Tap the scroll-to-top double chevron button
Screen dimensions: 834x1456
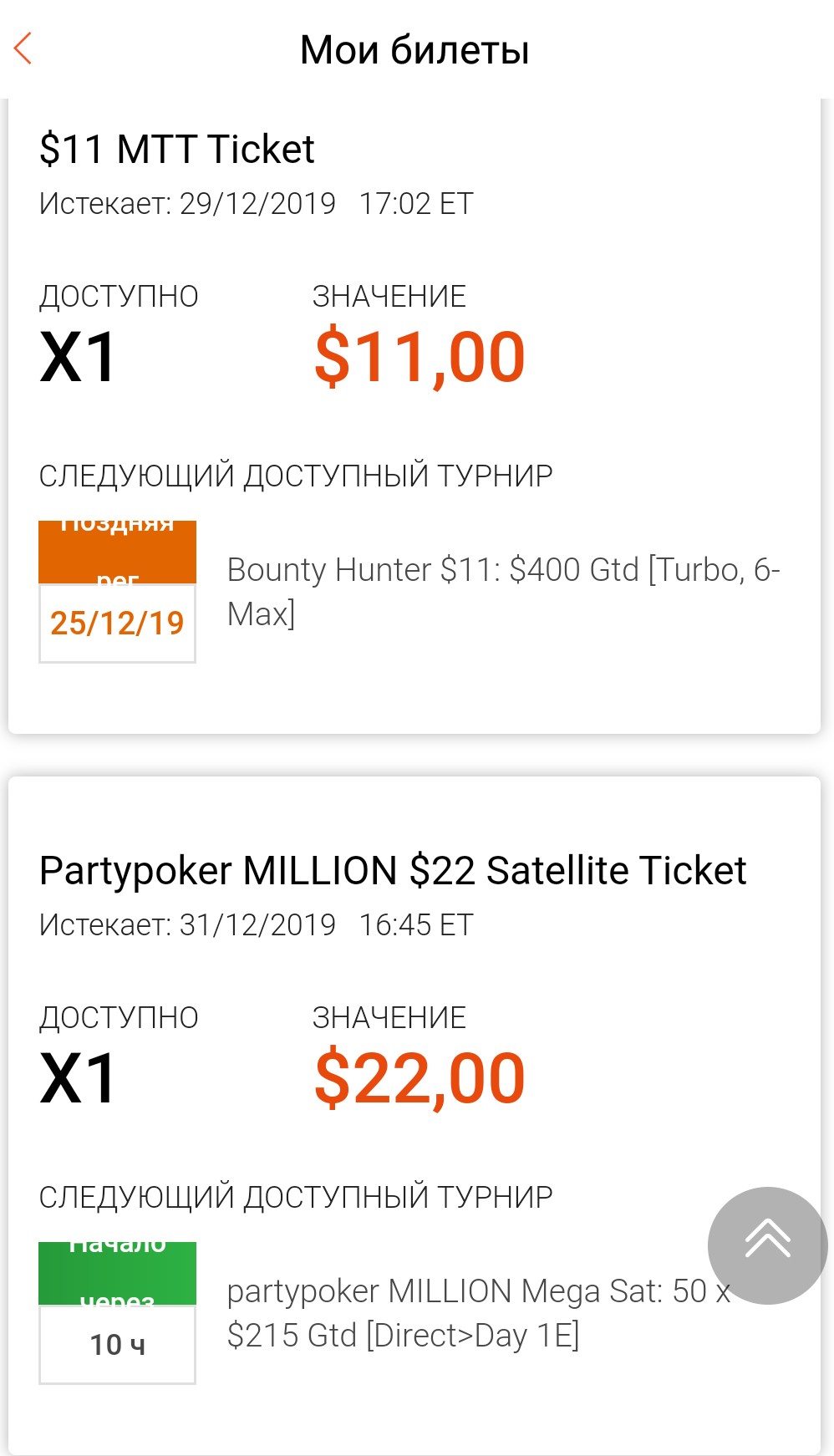coord(767,1245)
